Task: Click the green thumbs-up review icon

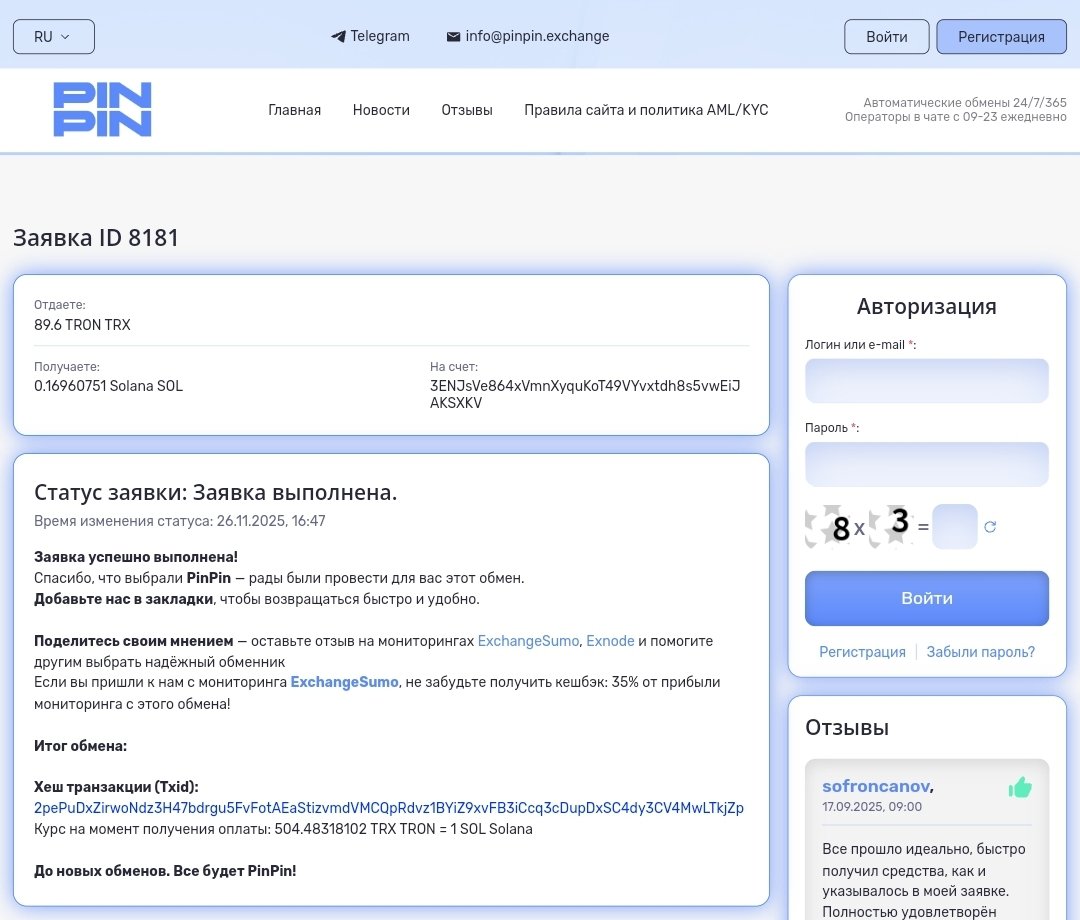Action: 1019,788
